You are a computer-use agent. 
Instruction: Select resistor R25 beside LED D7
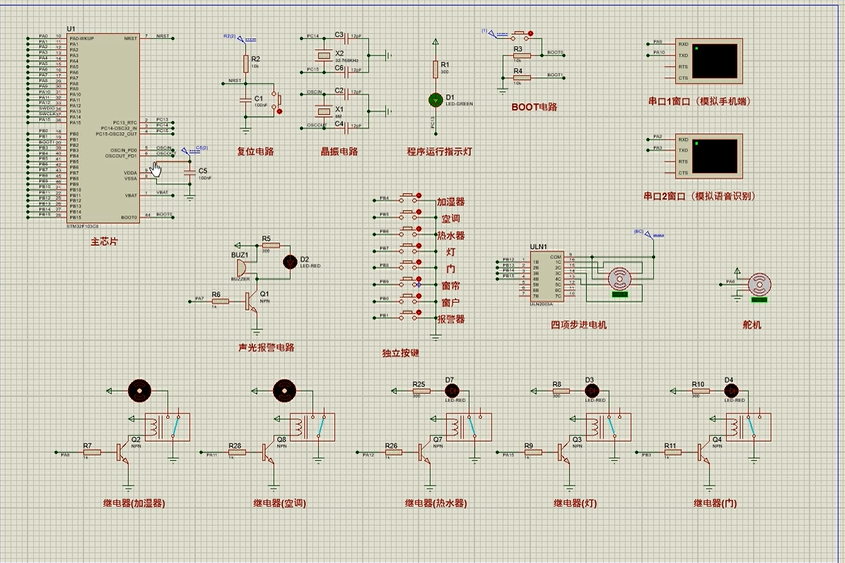[x=420, y=391]
